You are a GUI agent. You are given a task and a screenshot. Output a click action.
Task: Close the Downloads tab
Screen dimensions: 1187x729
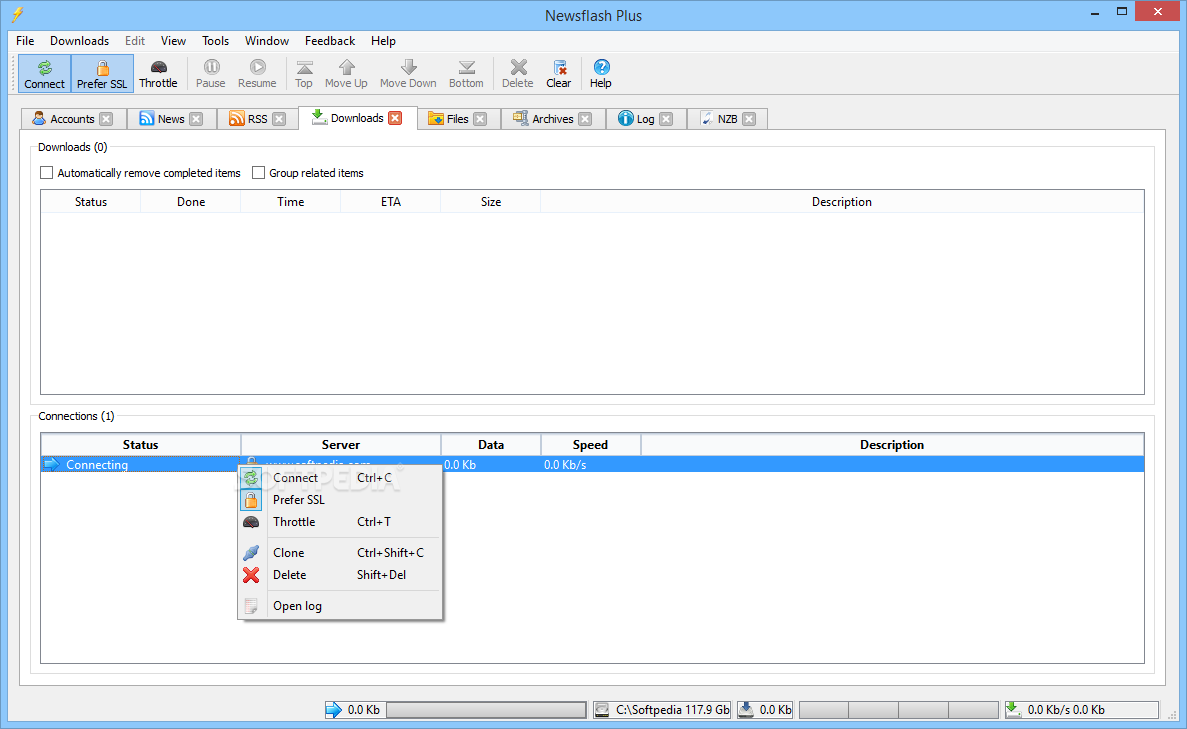click(x=395, y=118)
